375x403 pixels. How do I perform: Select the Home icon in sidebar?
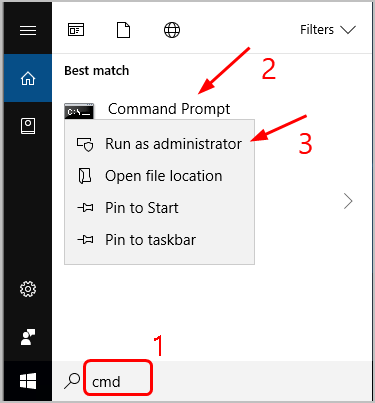pos(28,78)
